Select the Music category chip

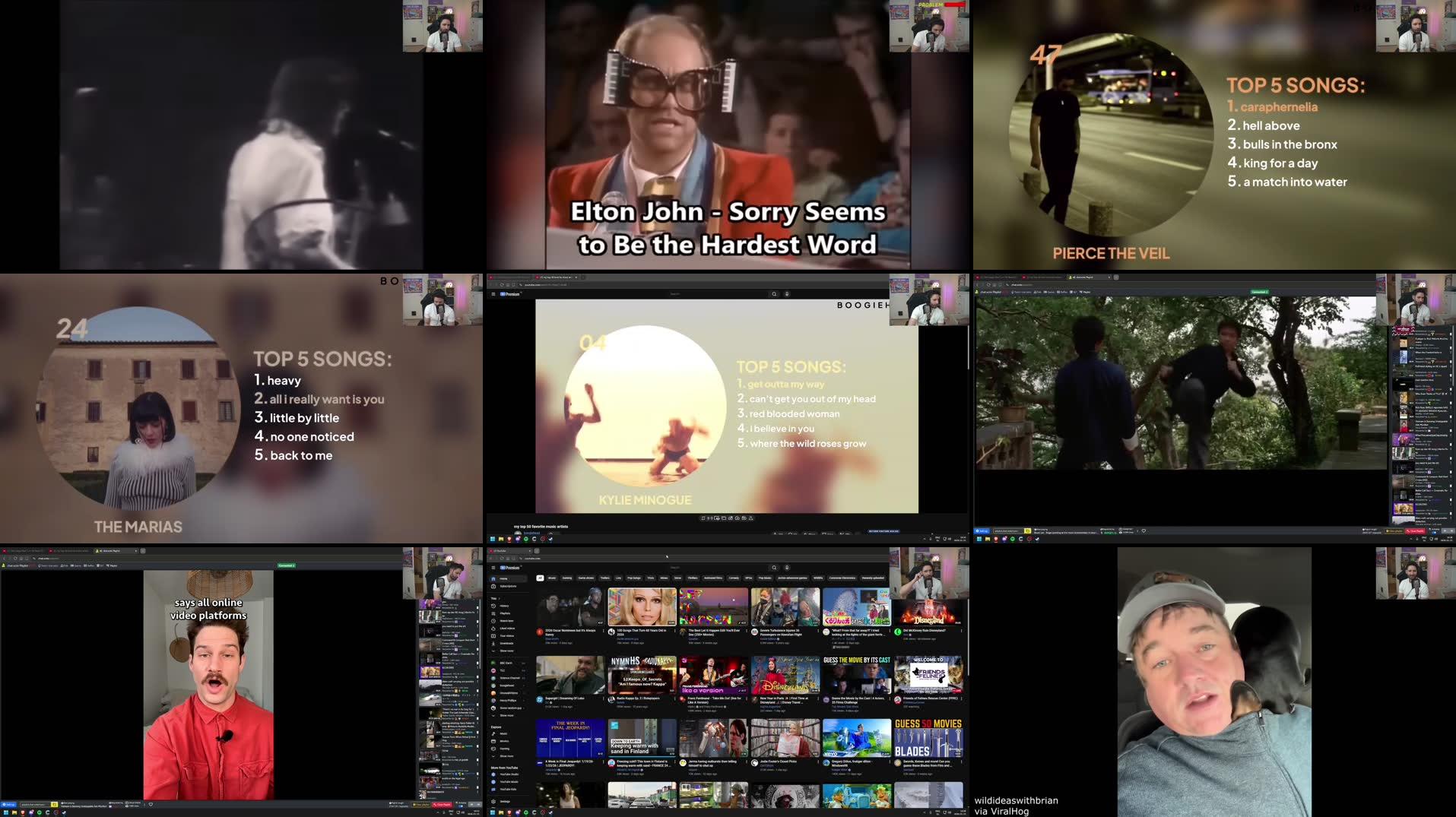click(x=553, y=578)
